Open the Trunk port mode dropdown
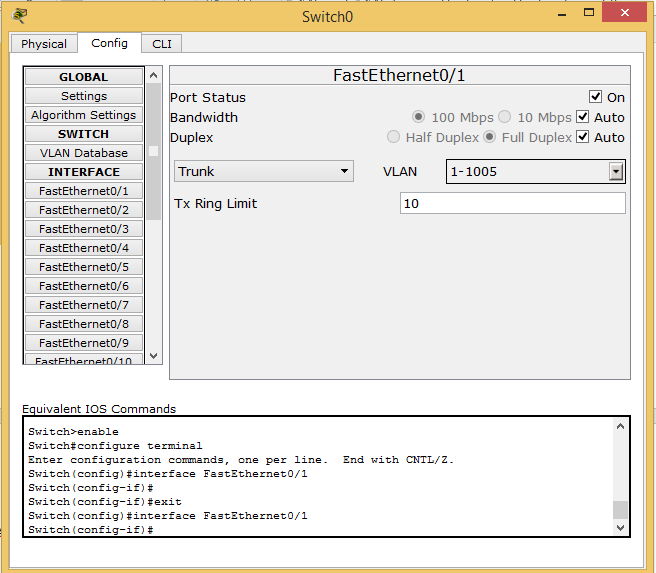 point(264,171)
